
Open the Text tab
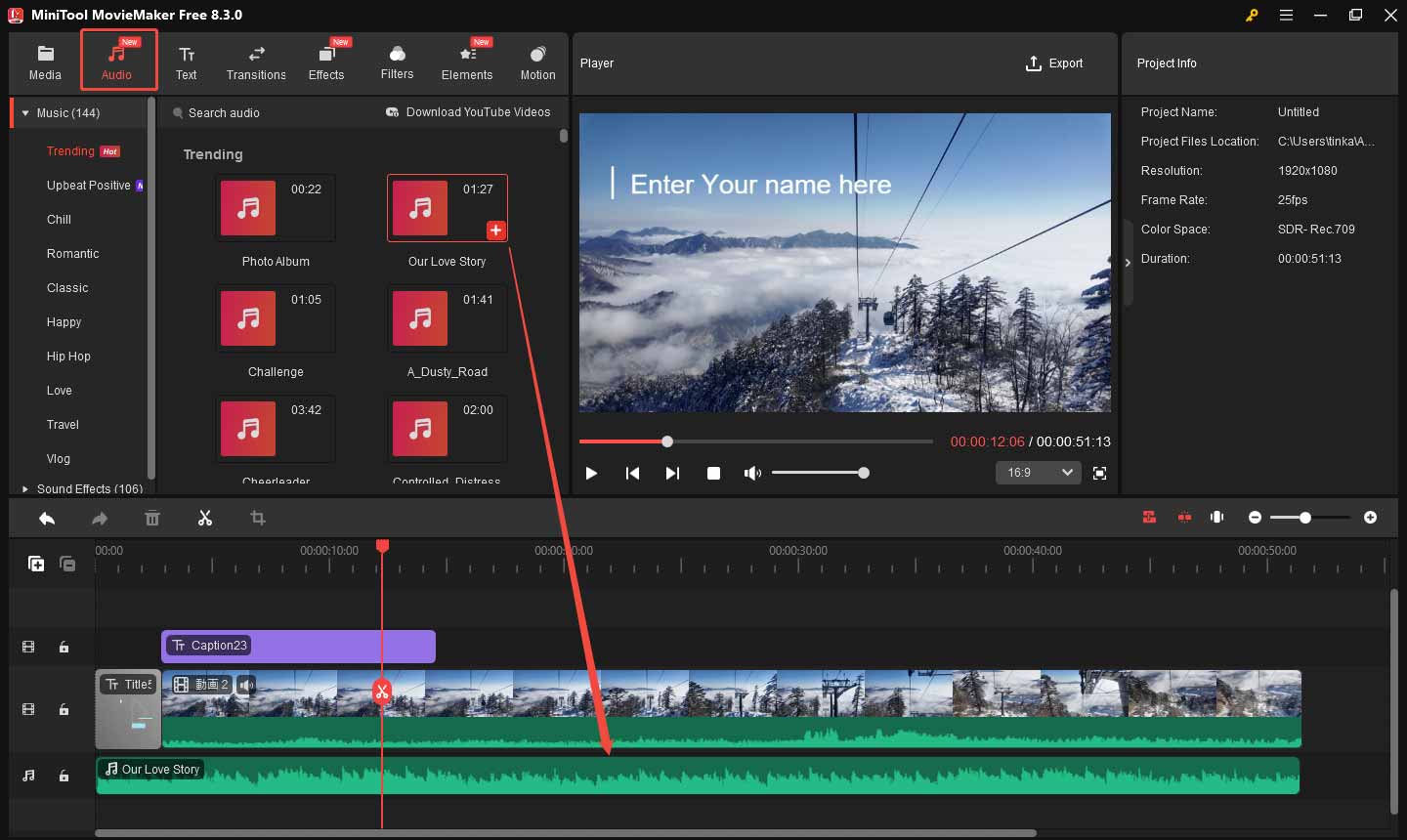[186, 62]
